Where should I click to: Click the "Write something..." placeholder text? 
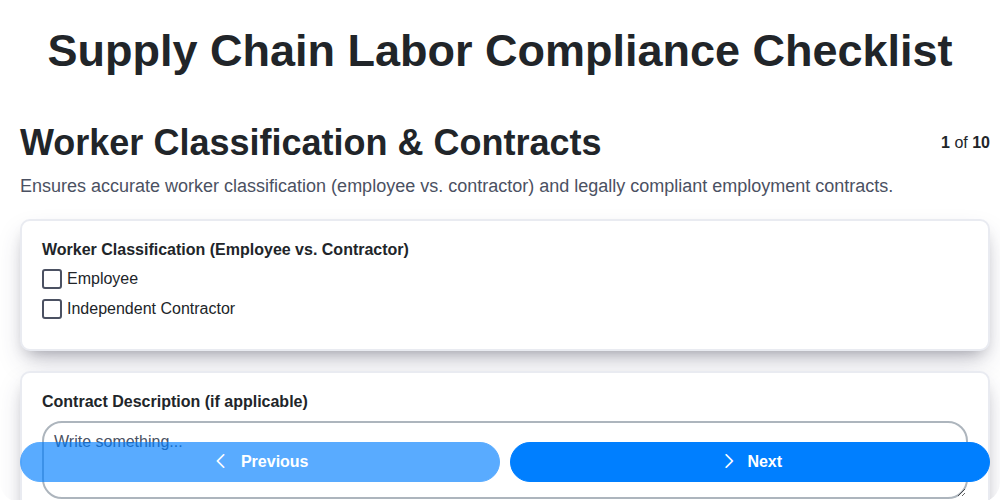(118, 440)
